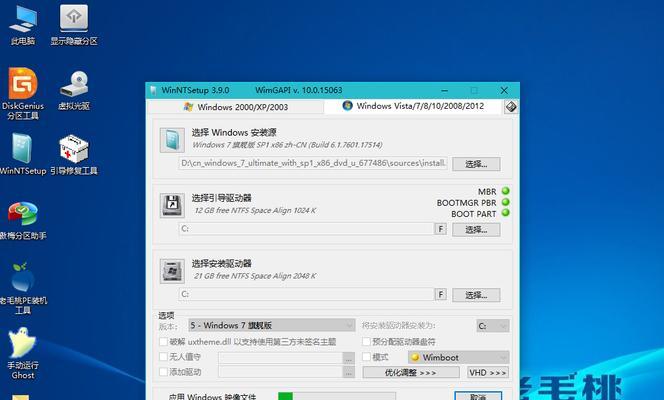Image resolution: width=664 pixels, height=400 pixels.
Task: Click the BOOT PART green status light
Action: 505,212
